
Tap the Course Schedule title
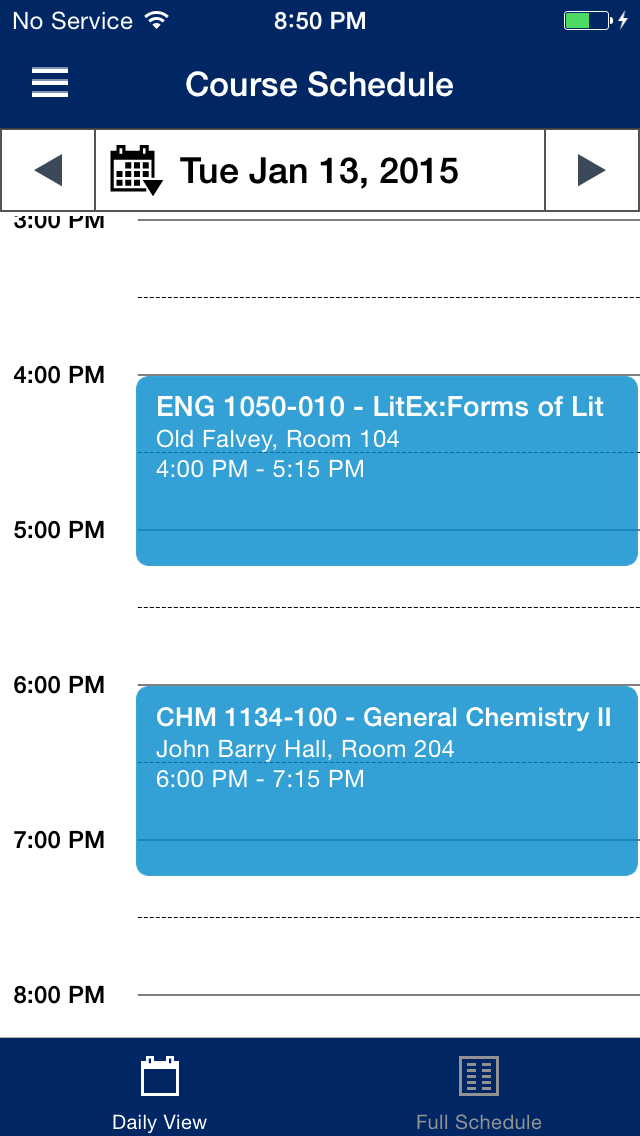click(x=319, y=84)
